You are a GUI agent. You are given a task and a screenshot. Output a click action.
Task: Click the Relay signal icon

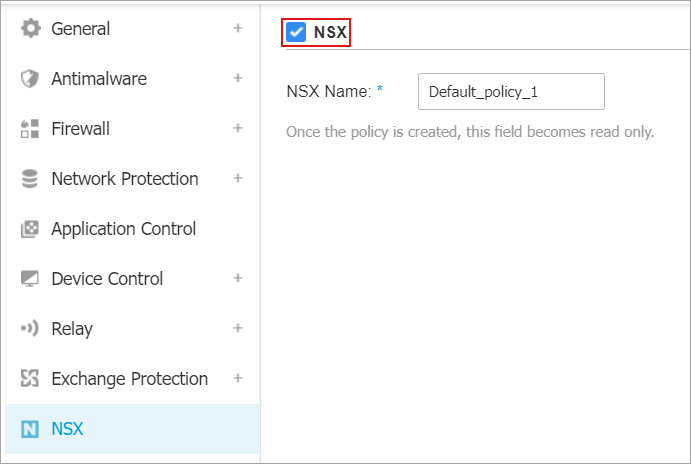(x=30, y=329)
